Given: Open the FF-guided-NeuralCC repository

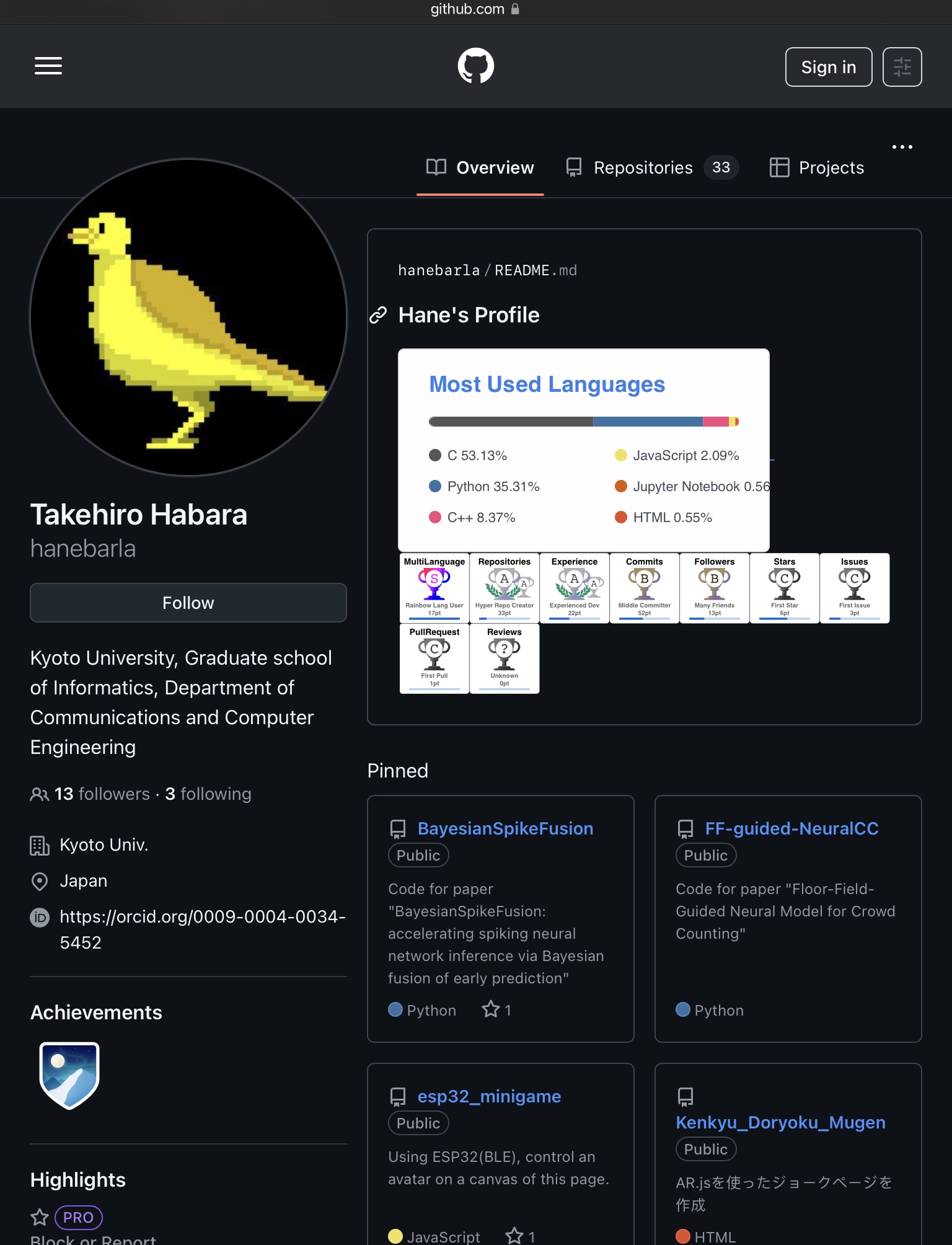Looking at the screenshot, I should point(791,828).
